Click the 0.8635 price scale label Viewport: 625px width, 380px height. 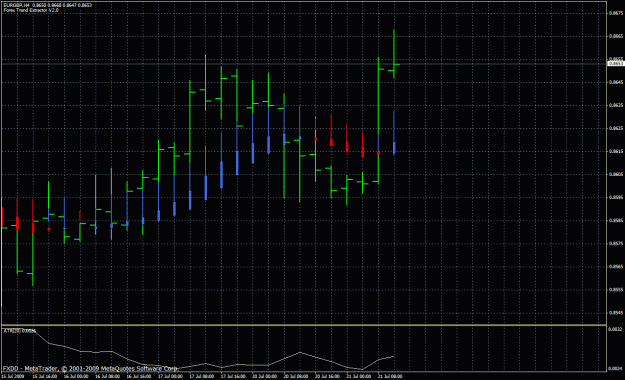pyautogui.click(x=616, y=106)
